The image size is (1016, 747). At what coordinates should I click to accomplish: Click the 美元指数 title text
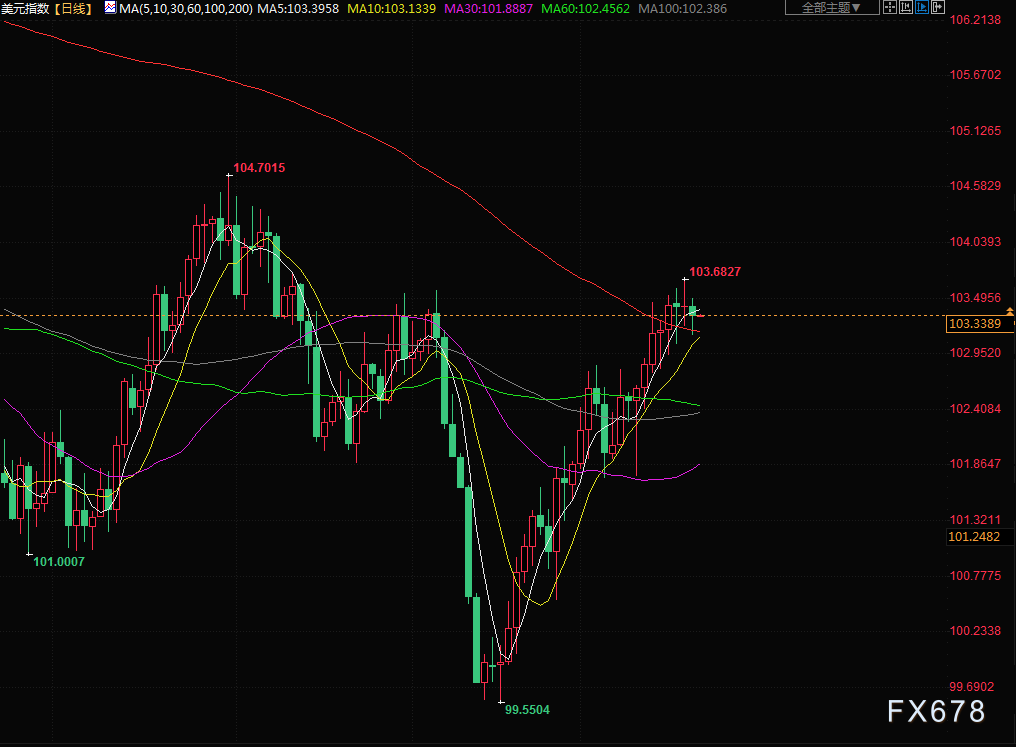pyautogui.click(x=25, y=8)
